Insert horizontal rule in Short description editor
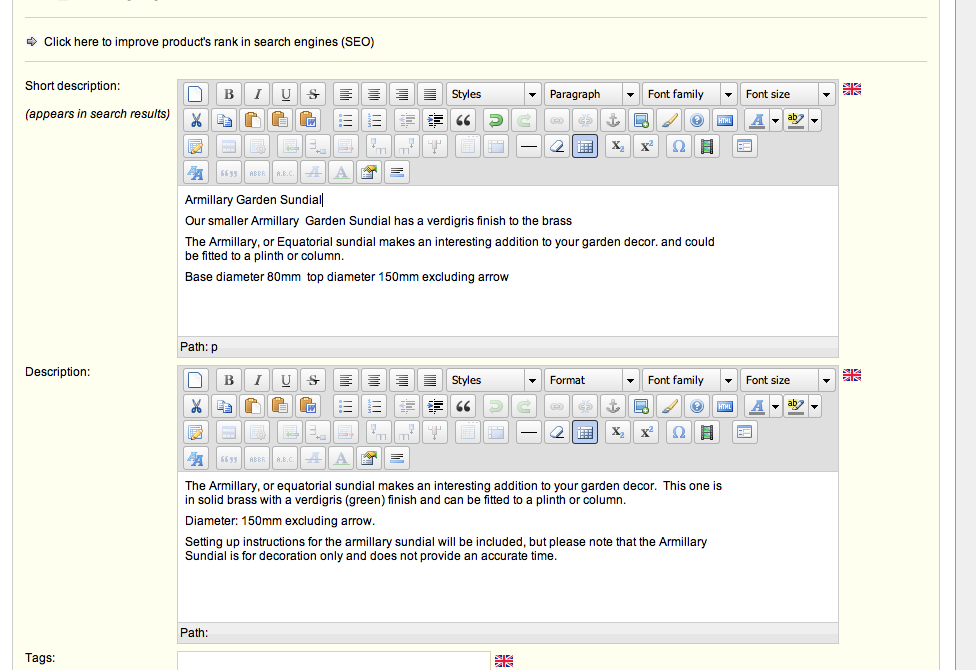The height and width of the screenshot is (670, 976). tap(528, 146)
